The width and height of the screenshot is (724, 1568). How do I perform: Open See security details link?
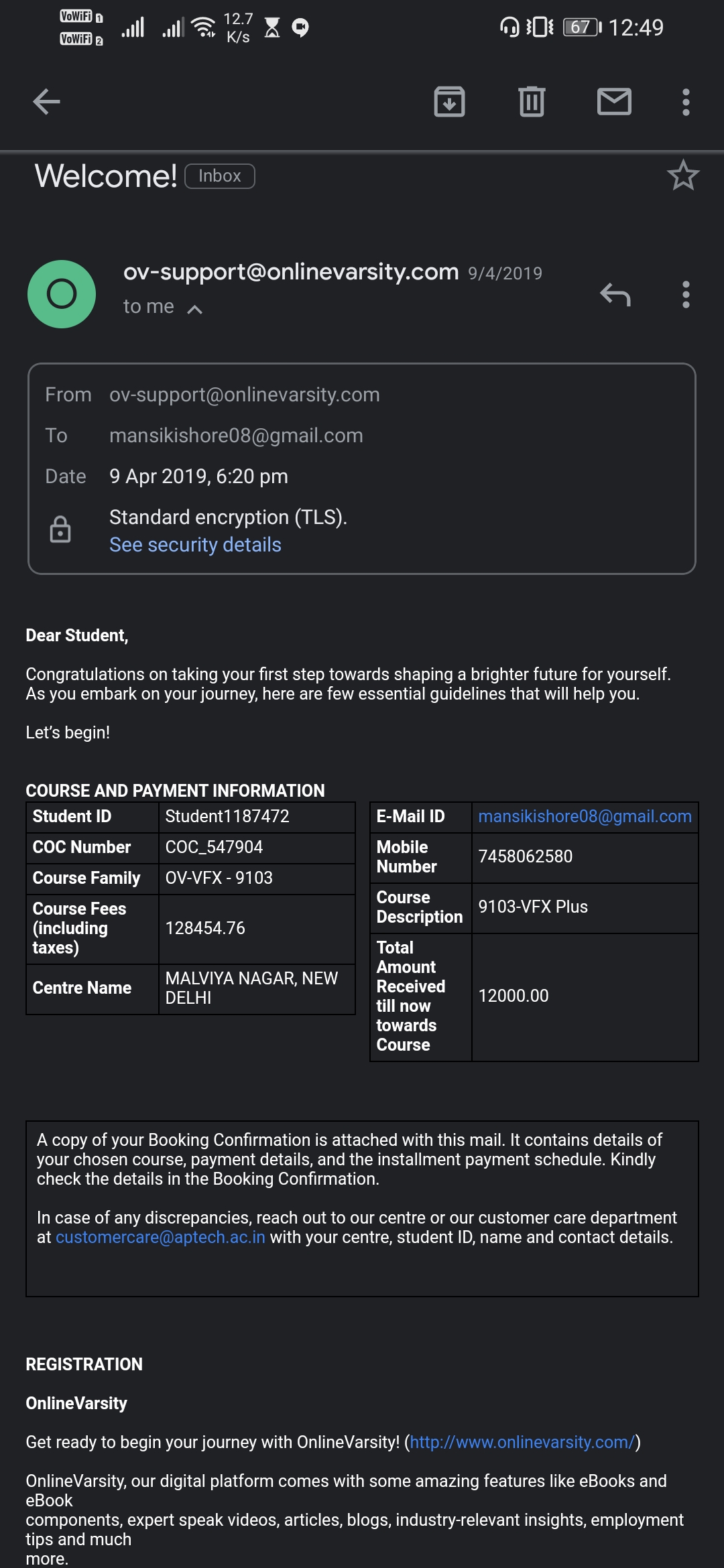click(195, 545)
